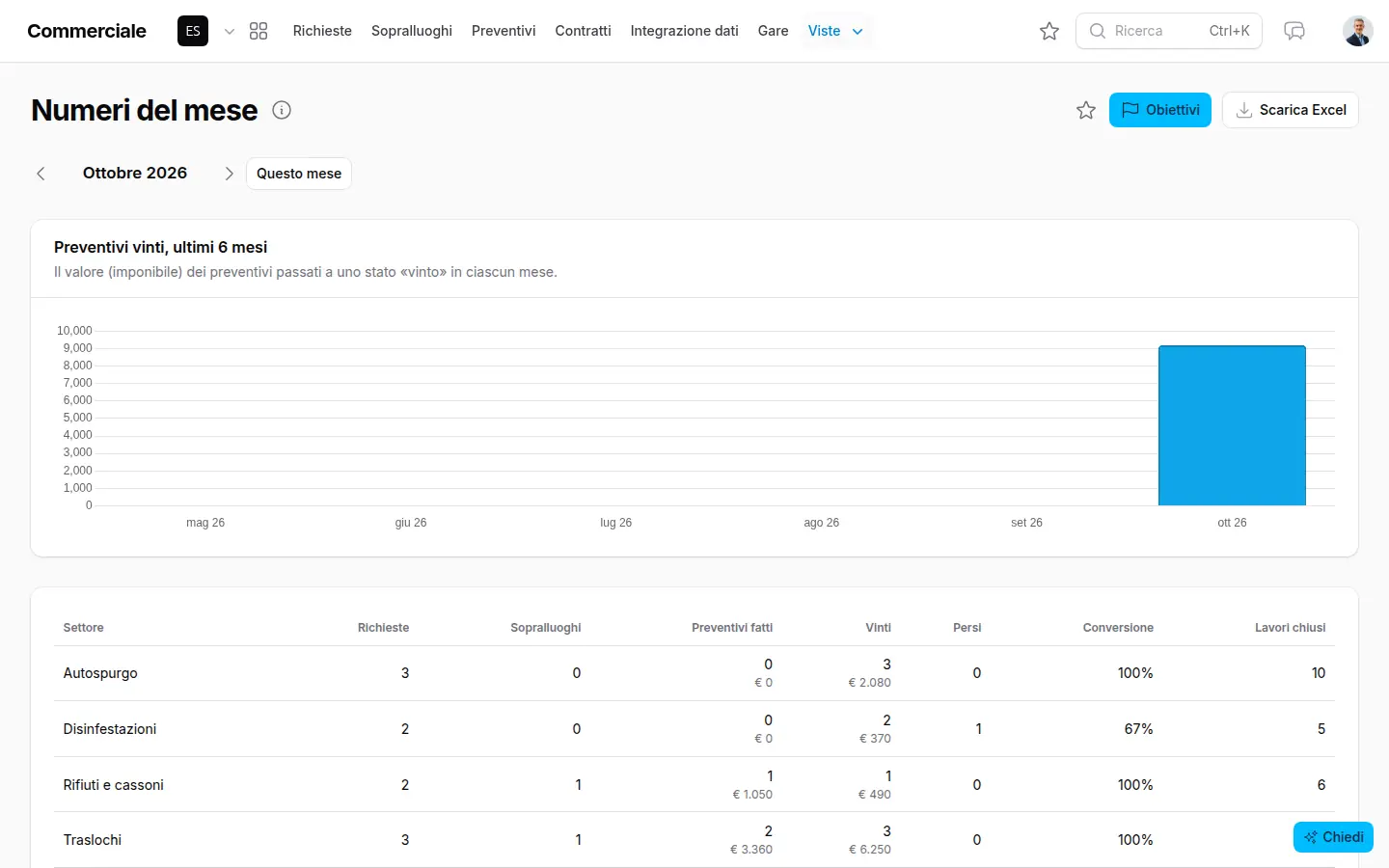Select the Ottobre 2026 month label
The image size is (1389, 868).
click(x=135, y=174)
